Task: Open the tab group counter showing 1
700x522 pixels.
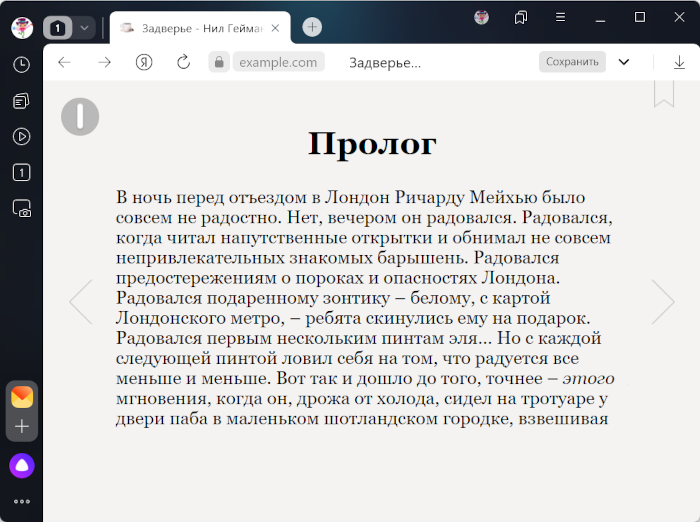Action: coord(58,28)
